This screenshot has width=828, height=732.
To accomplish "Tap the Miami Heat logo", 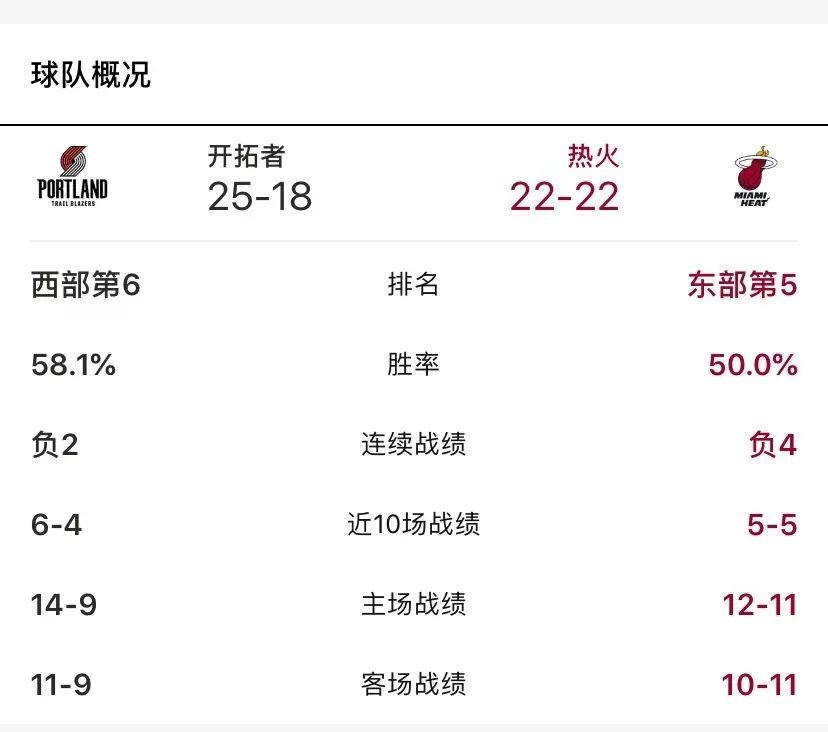I will [x=755, y=176].
